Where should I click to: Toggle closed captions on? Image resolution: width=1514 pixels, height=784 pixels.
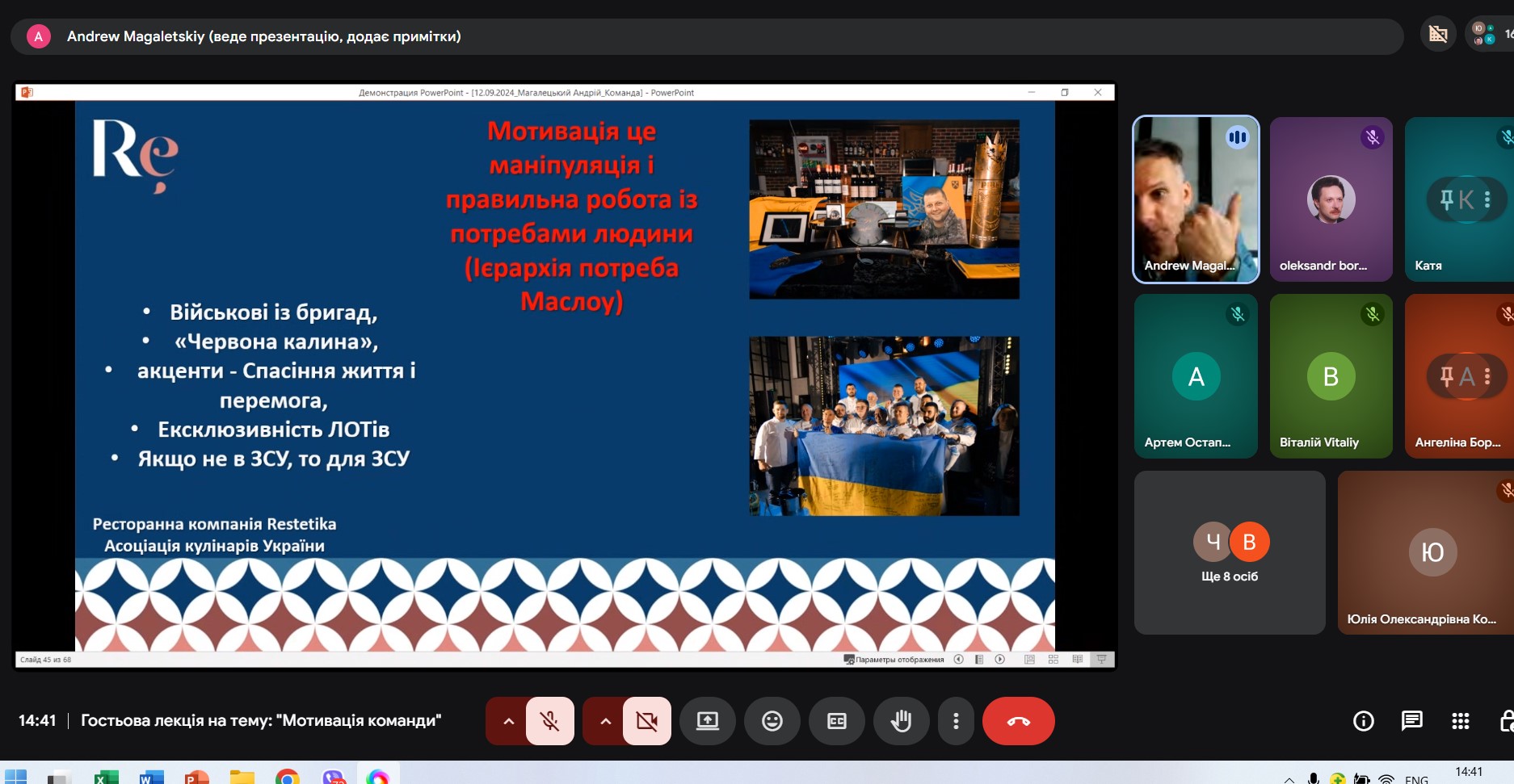pos(836,721)
